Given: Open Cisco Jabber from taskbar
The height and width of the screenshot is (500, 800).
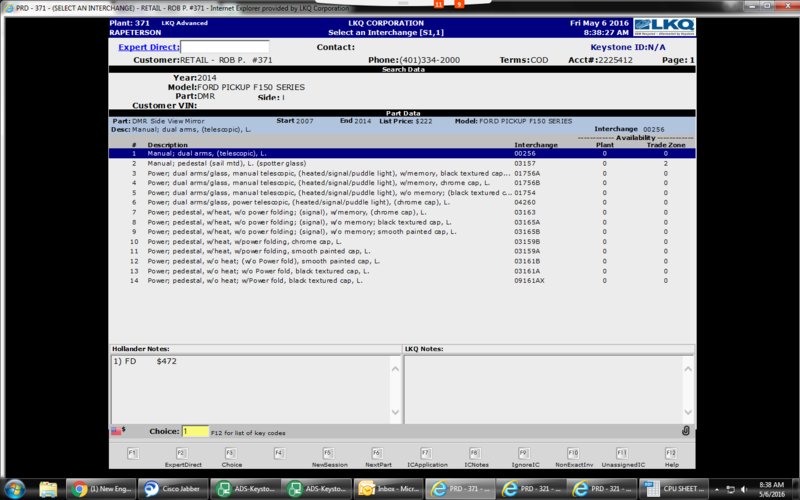Looking at the screenshot, I should click(172, 489).
